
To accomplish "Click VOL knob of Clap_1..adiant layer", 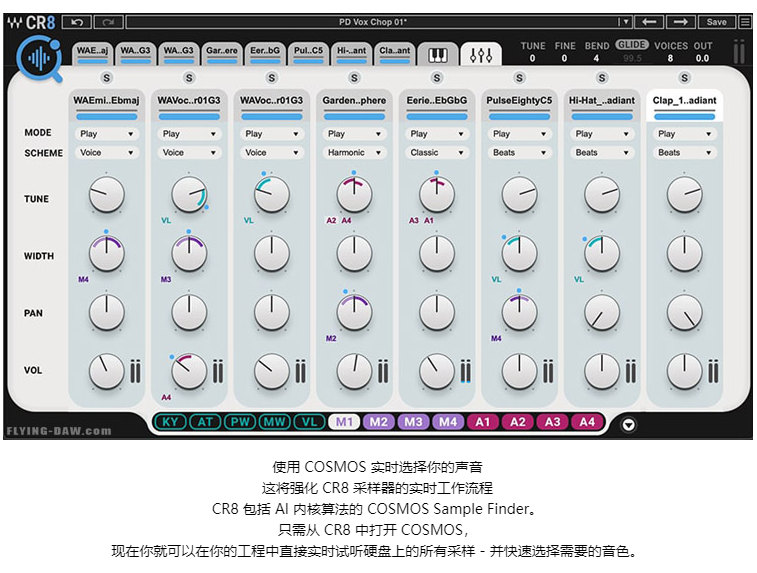I will tap(685, 371).
